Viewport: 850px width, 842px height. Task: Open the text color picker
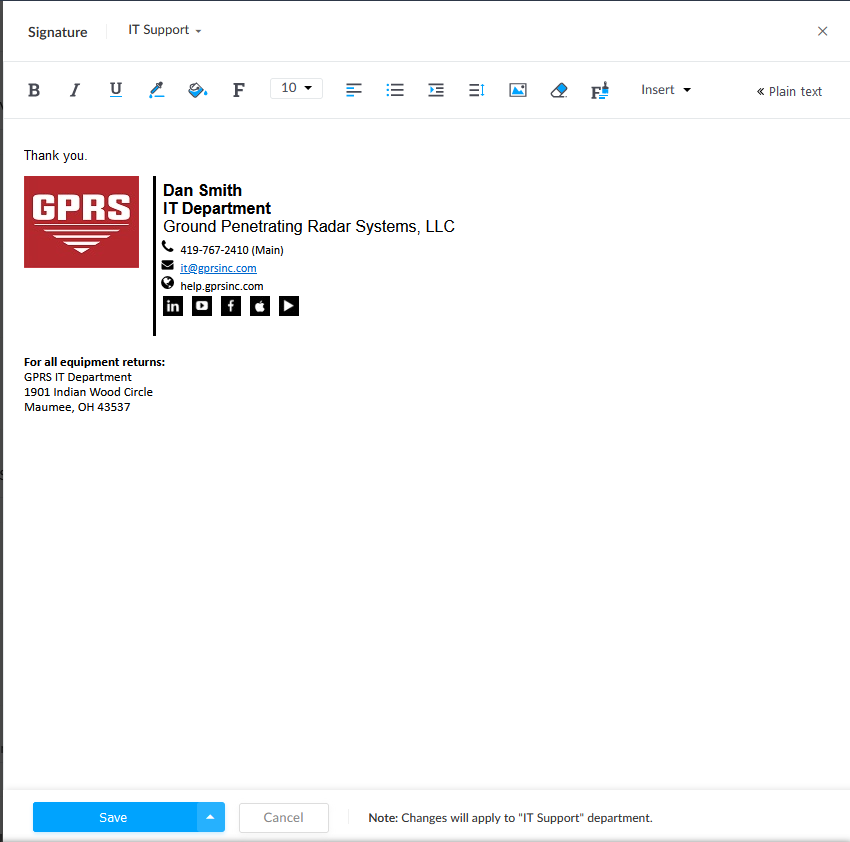[156, 90]
